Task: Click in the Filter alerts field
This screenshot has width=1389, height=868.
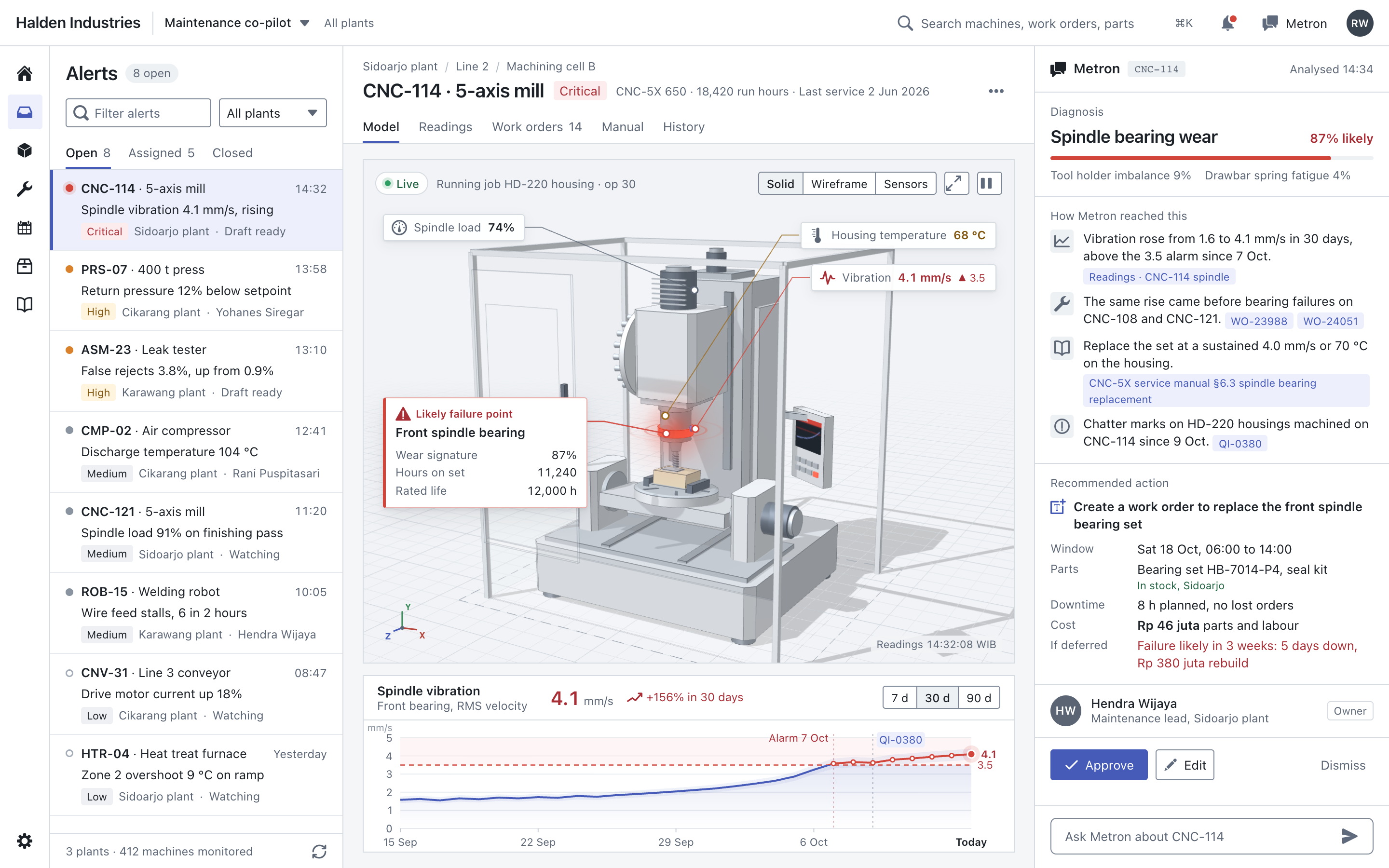Action: (x=138, y=113)
